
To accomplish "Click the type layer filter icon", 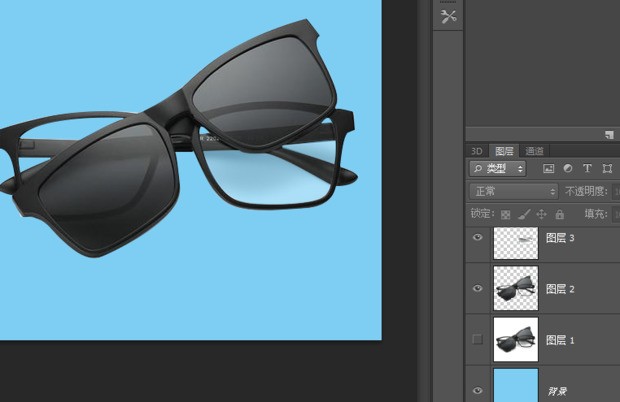I will 587,169.
